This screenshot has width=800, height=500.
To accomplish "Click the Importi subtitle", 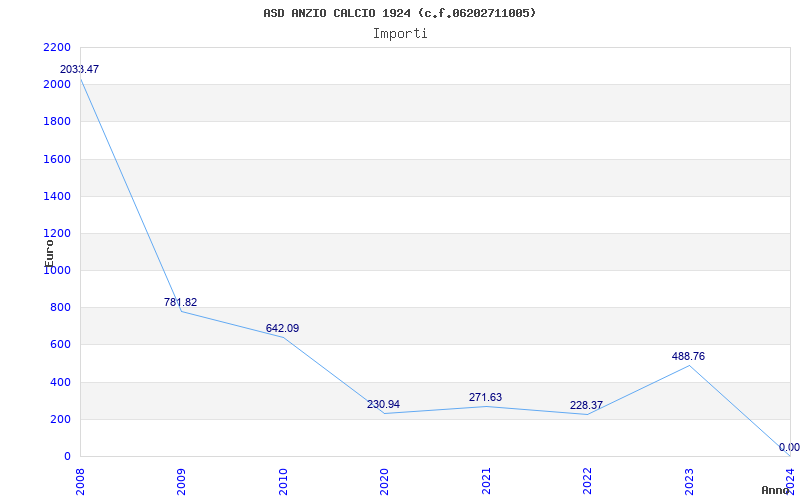I will tap(400, 34).
